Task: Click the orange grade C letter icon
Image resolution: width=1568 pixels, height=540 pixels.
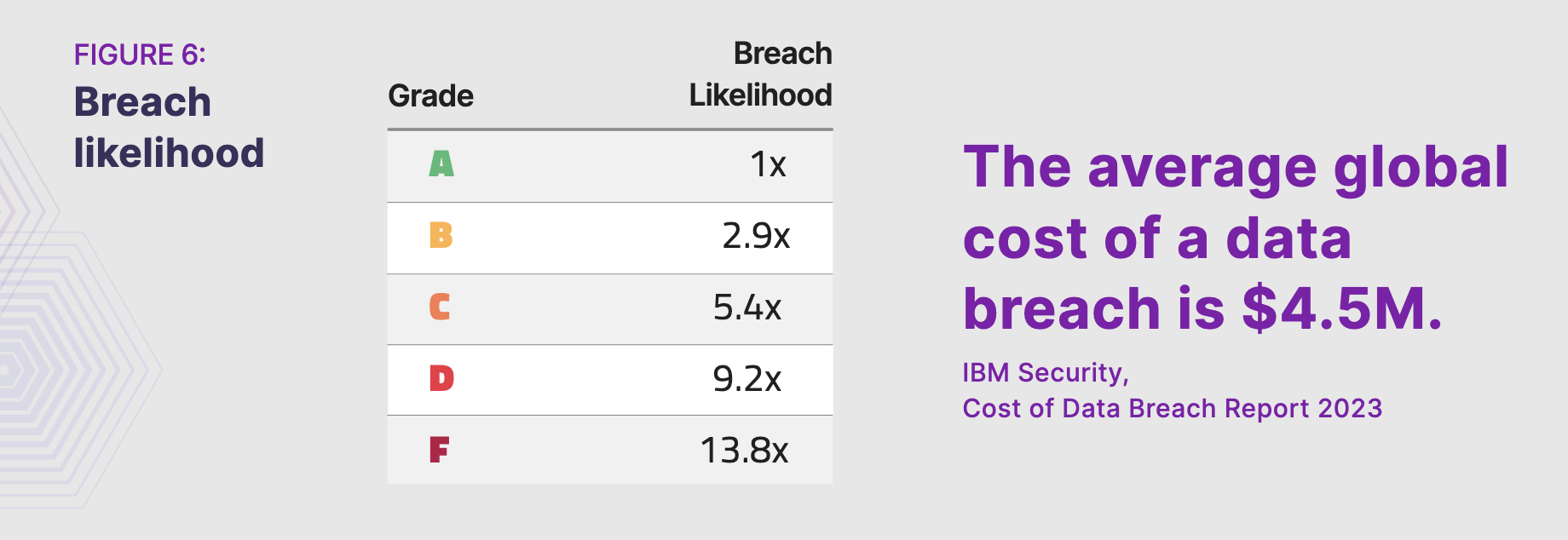Action: (440, 307)
